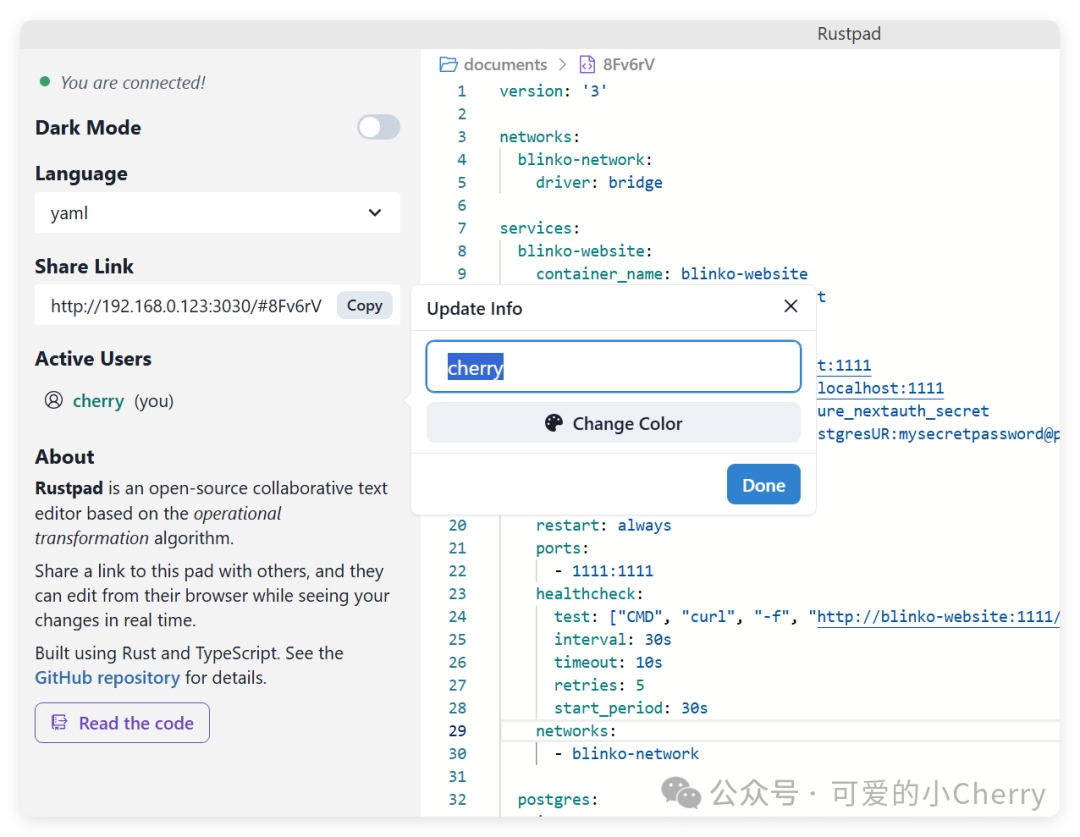Screen dimensions: 1080x837
Task: Click the container_name: blinko-website line
Action: point(672,274)
